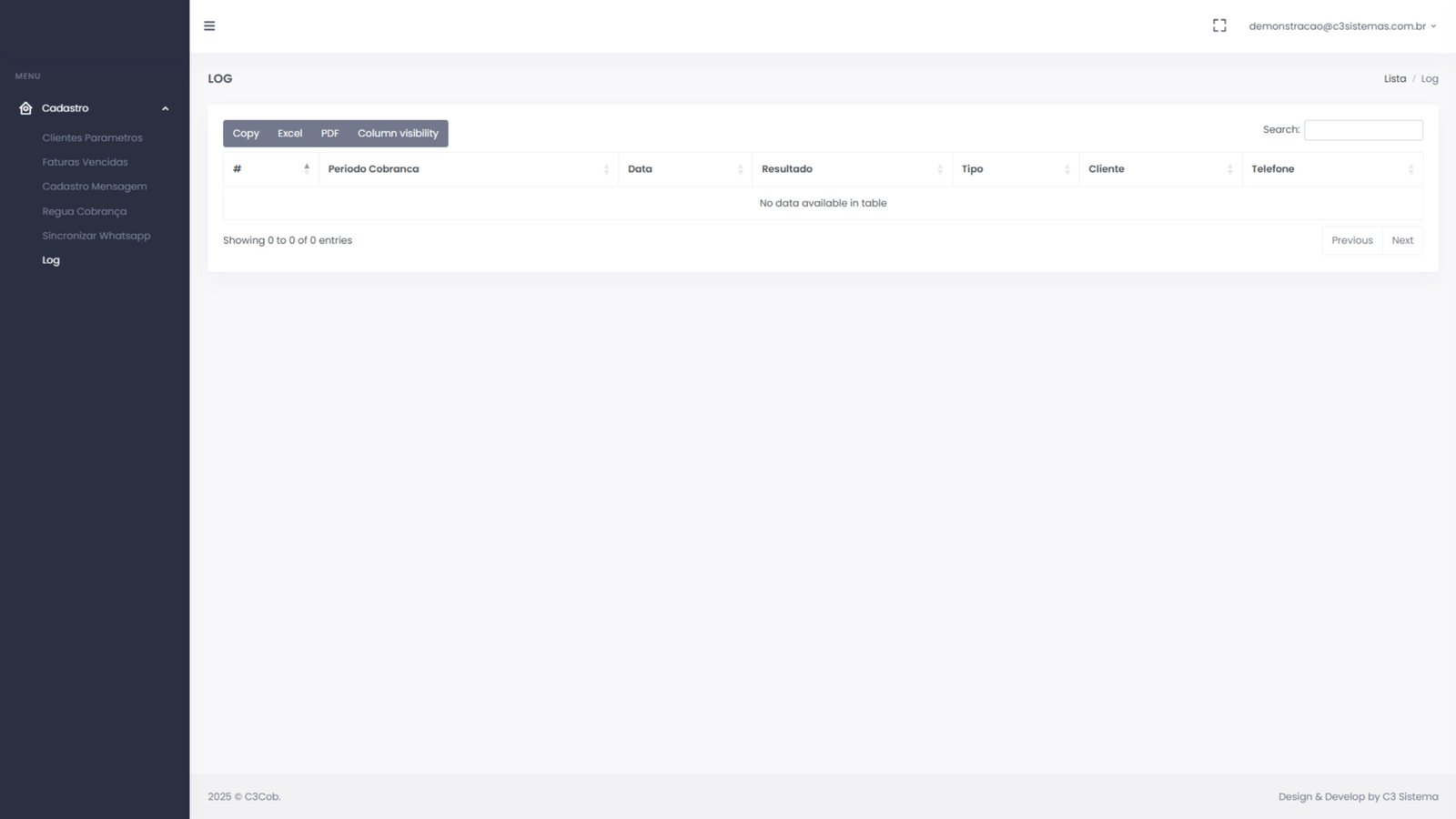Viewport: 1456px width, 819px height.
Task: Focus the Search input field
Action: click(1362, 130)
